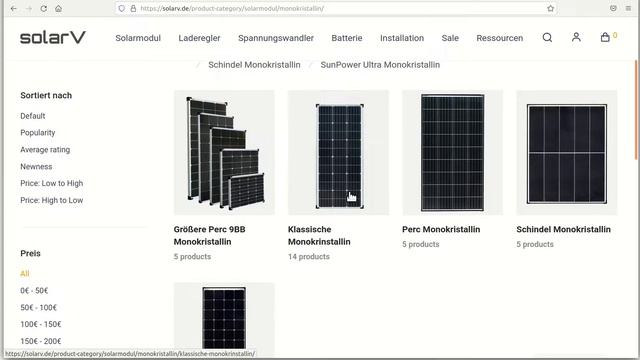Click '14 products' count text

309,257
